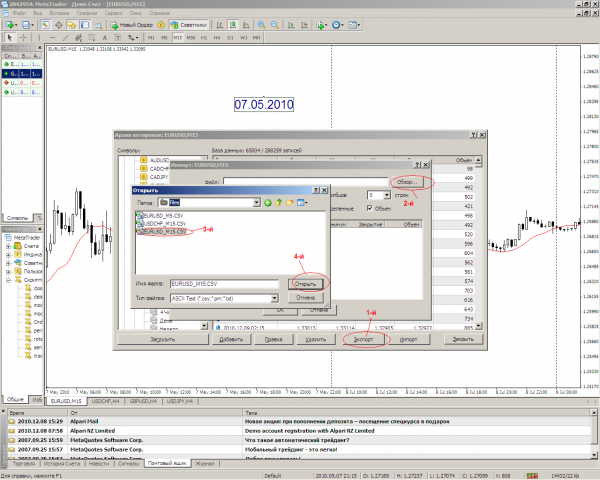Open the Сервис menu
Image resolution: width=600 pixels, height=480 pixels.
(x=113, y=13)
